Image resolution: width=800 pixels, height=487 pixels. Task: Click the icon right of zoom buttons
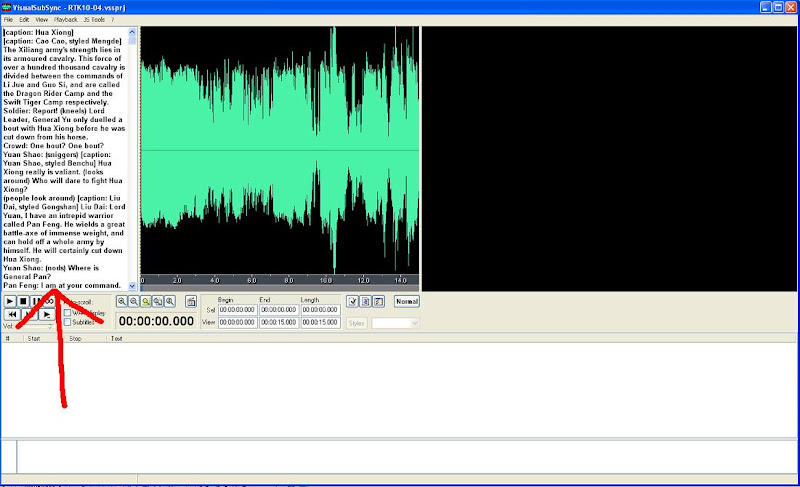pos(191,301)
